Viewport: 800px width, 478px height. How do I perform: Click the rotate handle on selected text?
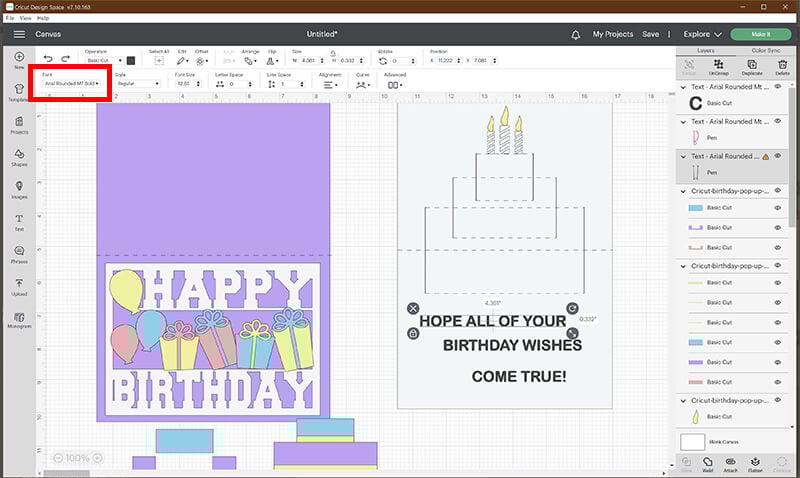572,308
